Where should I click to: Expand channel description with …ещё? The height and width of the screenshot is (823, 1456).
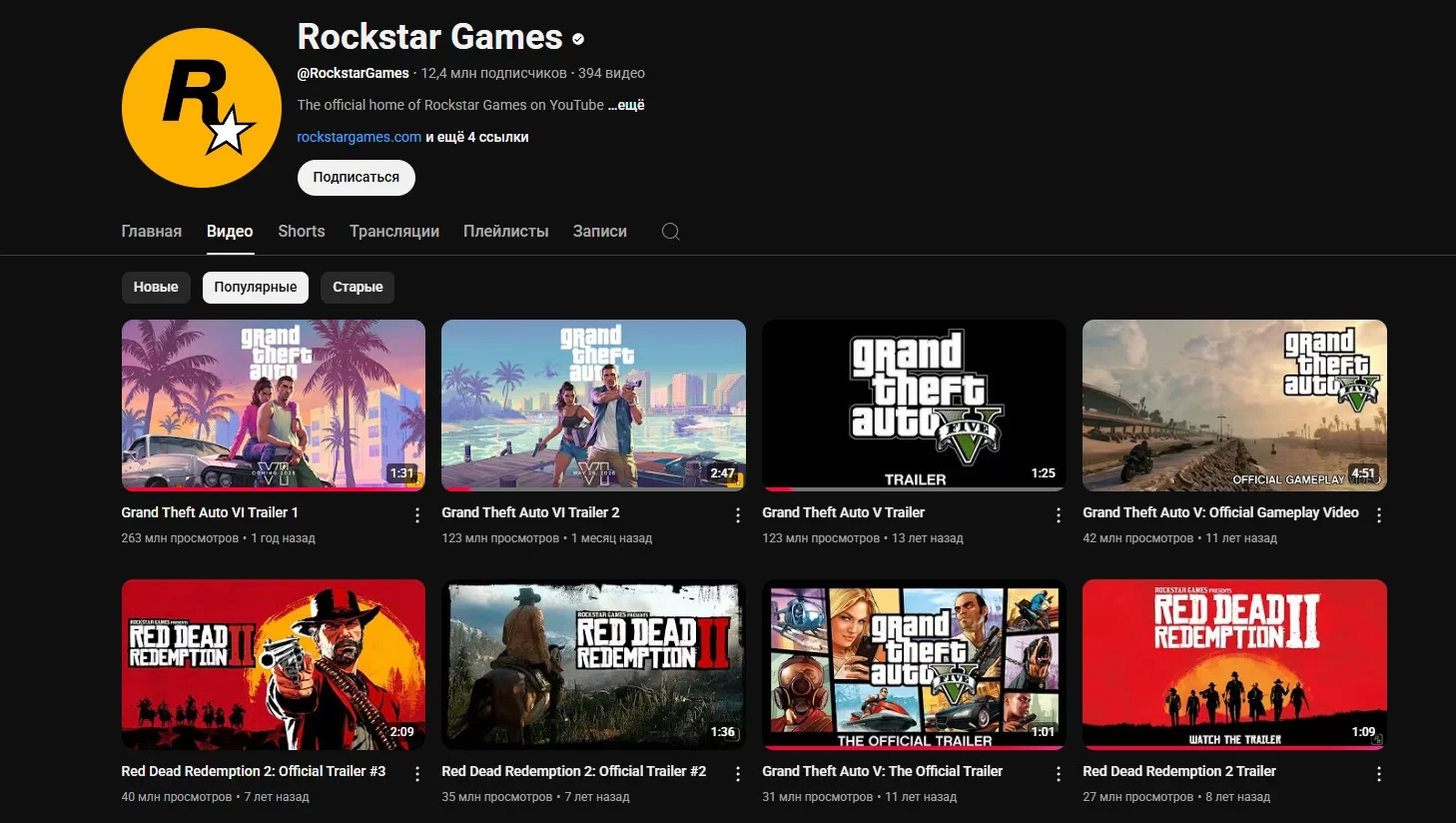(x=626, y=105)
